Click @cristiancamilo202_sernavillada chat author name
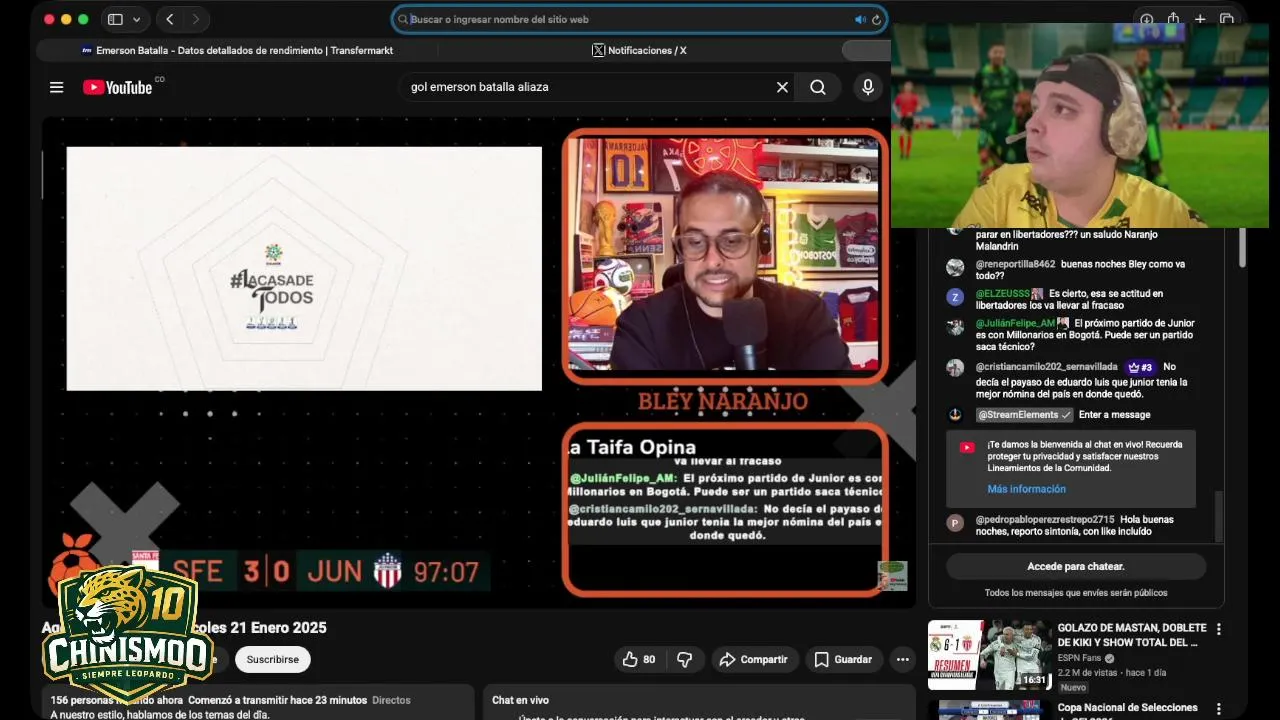 1046,367
